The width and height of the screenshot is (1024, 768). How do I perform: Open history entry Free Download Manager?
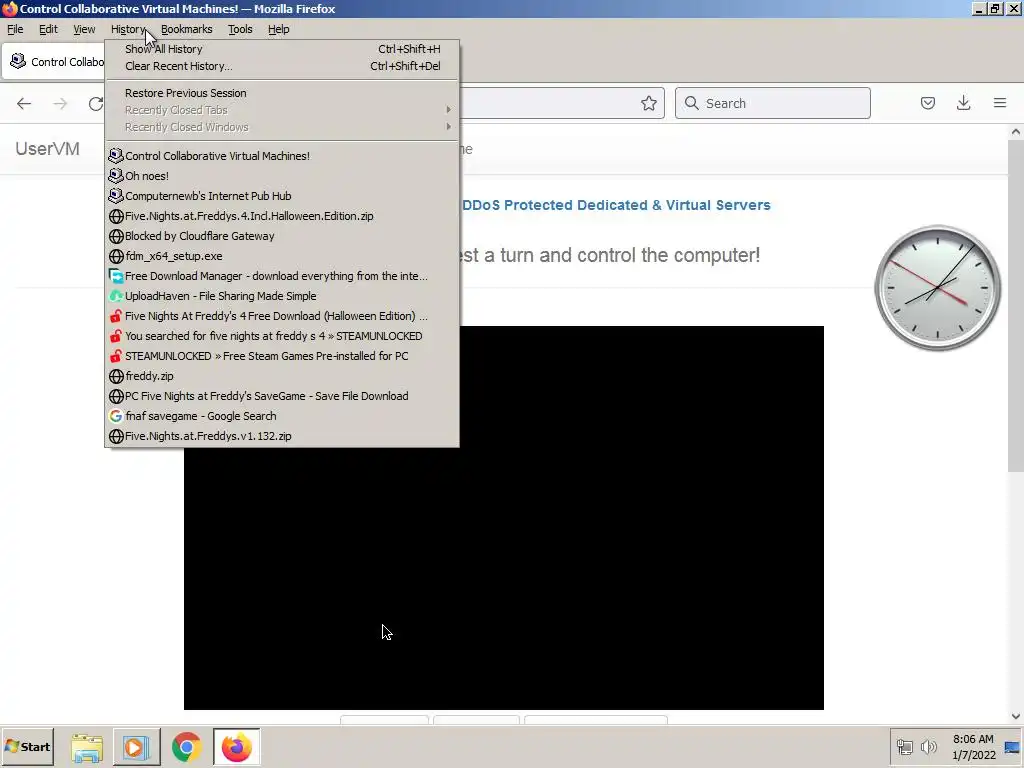pyautogui.click(x=282, y=276)
